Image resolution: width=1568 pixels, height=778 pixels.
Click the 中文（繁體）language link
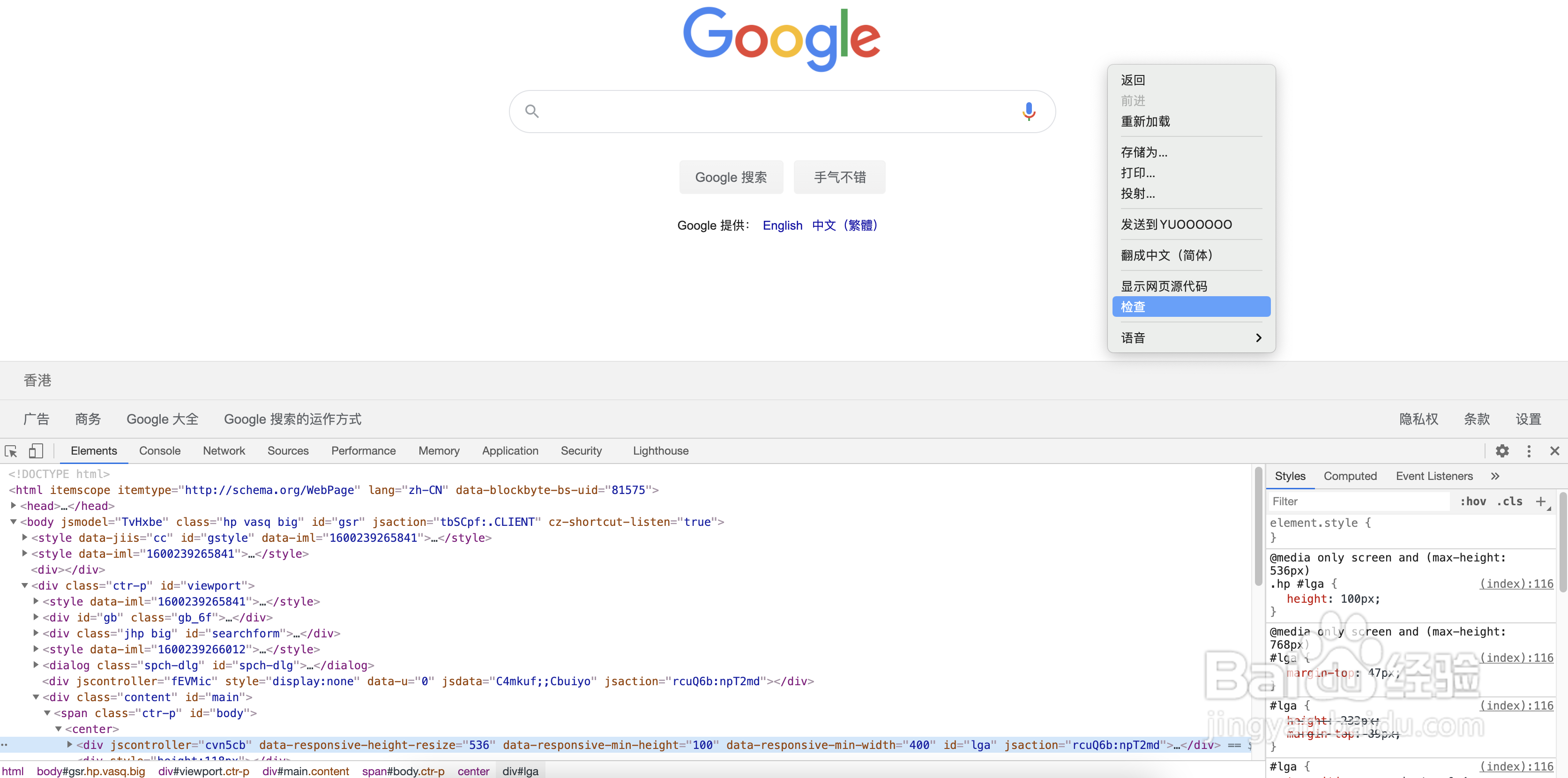click(847, 225)
